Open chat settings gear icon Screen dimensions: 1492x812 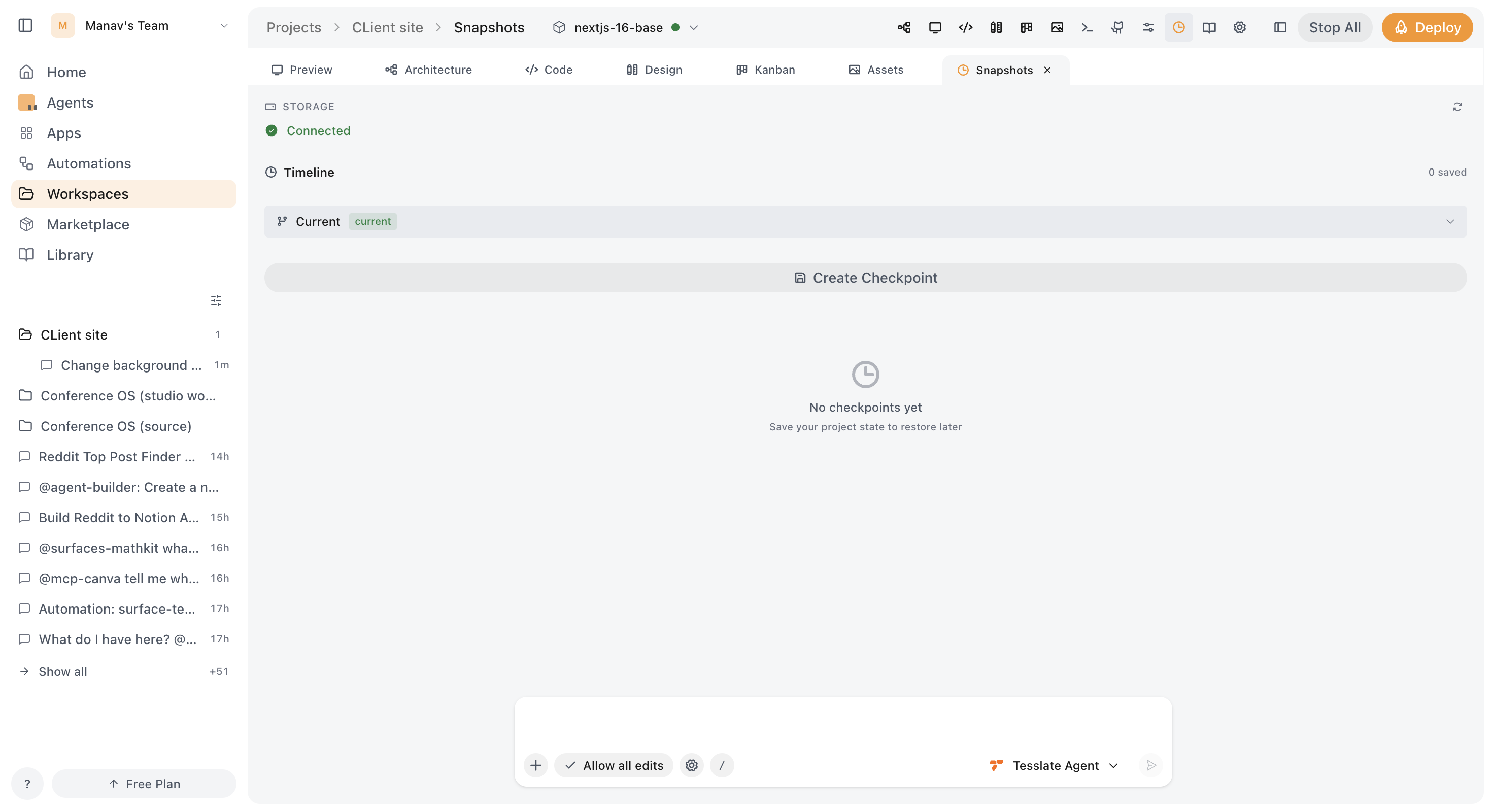click(692, 765)
